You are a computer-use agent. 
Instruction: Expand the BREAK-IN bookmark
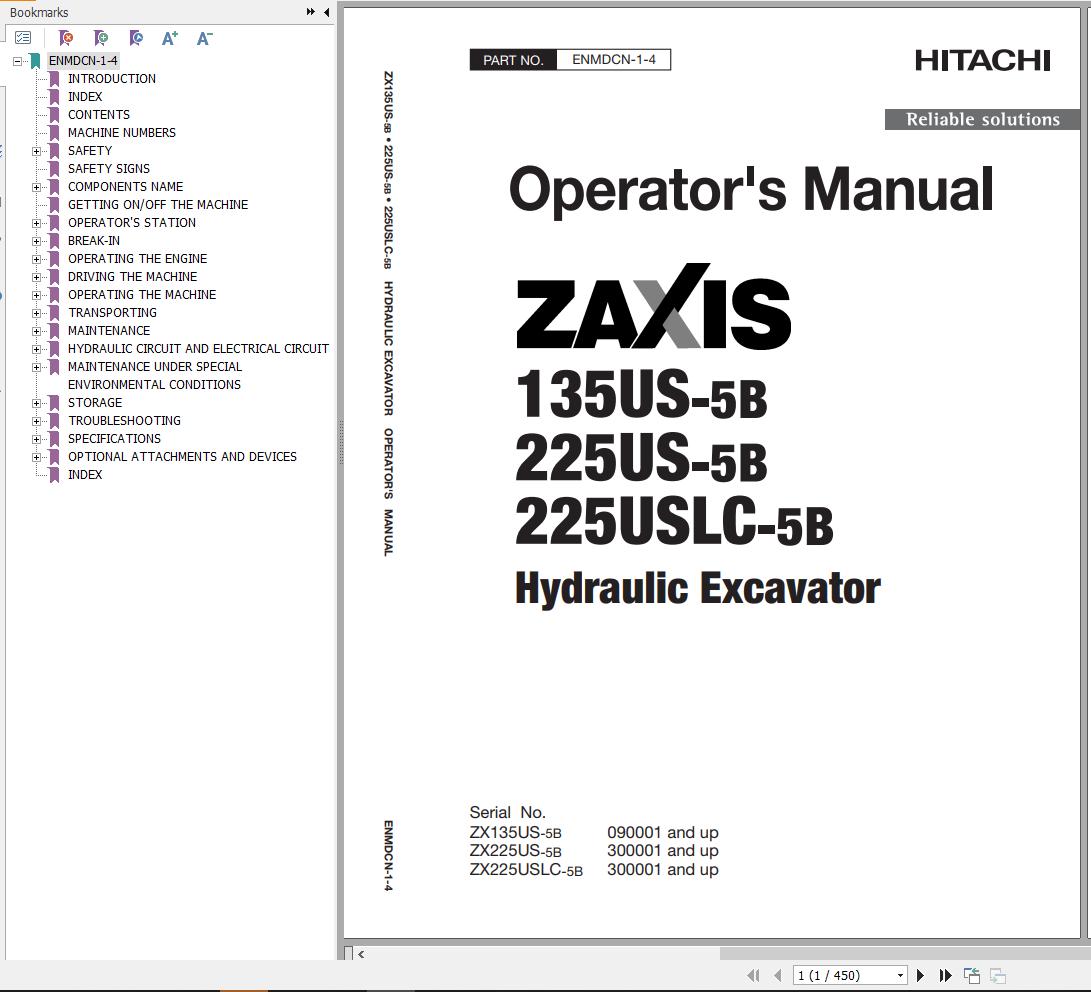[36, 241]
